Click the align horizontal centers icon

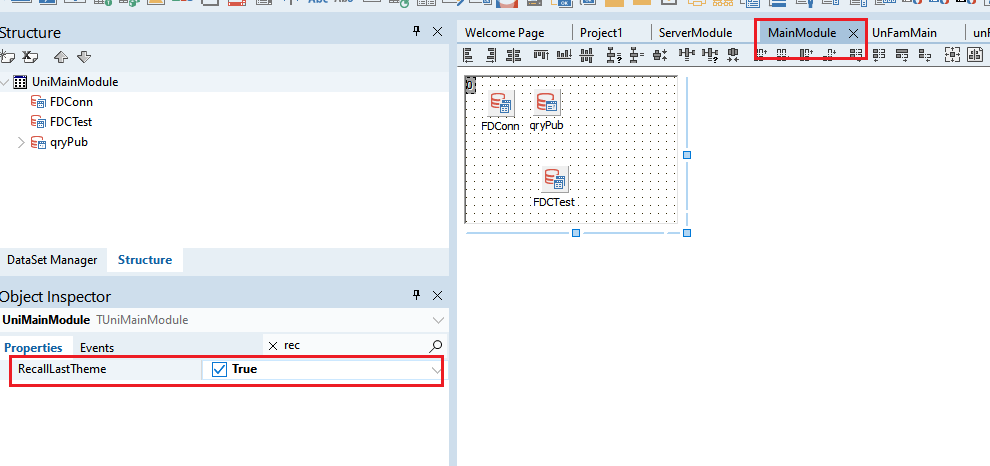(x=514, y=55)
